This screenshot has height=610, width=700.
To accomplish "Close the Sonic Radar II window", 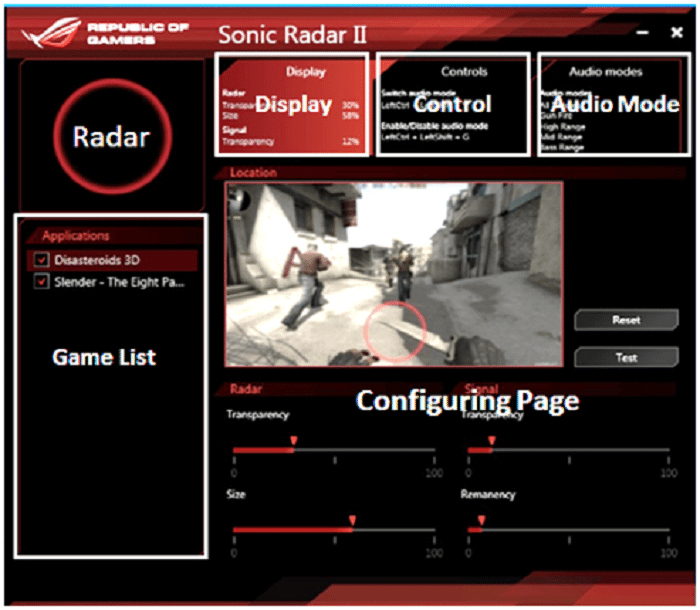I will [676, 33].
